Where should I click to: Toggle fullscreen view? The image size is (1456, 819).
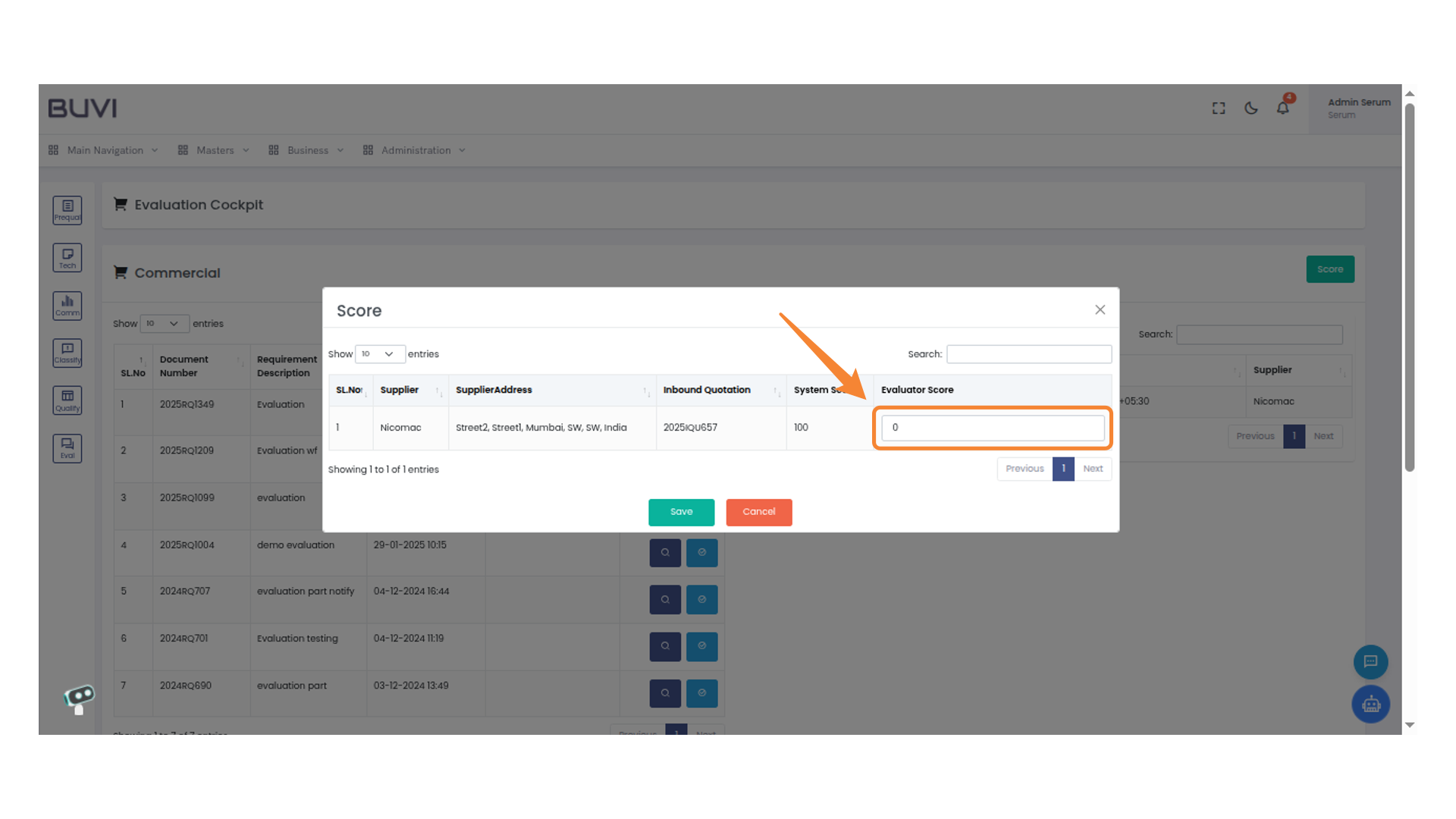click(x=1218, y=108)
